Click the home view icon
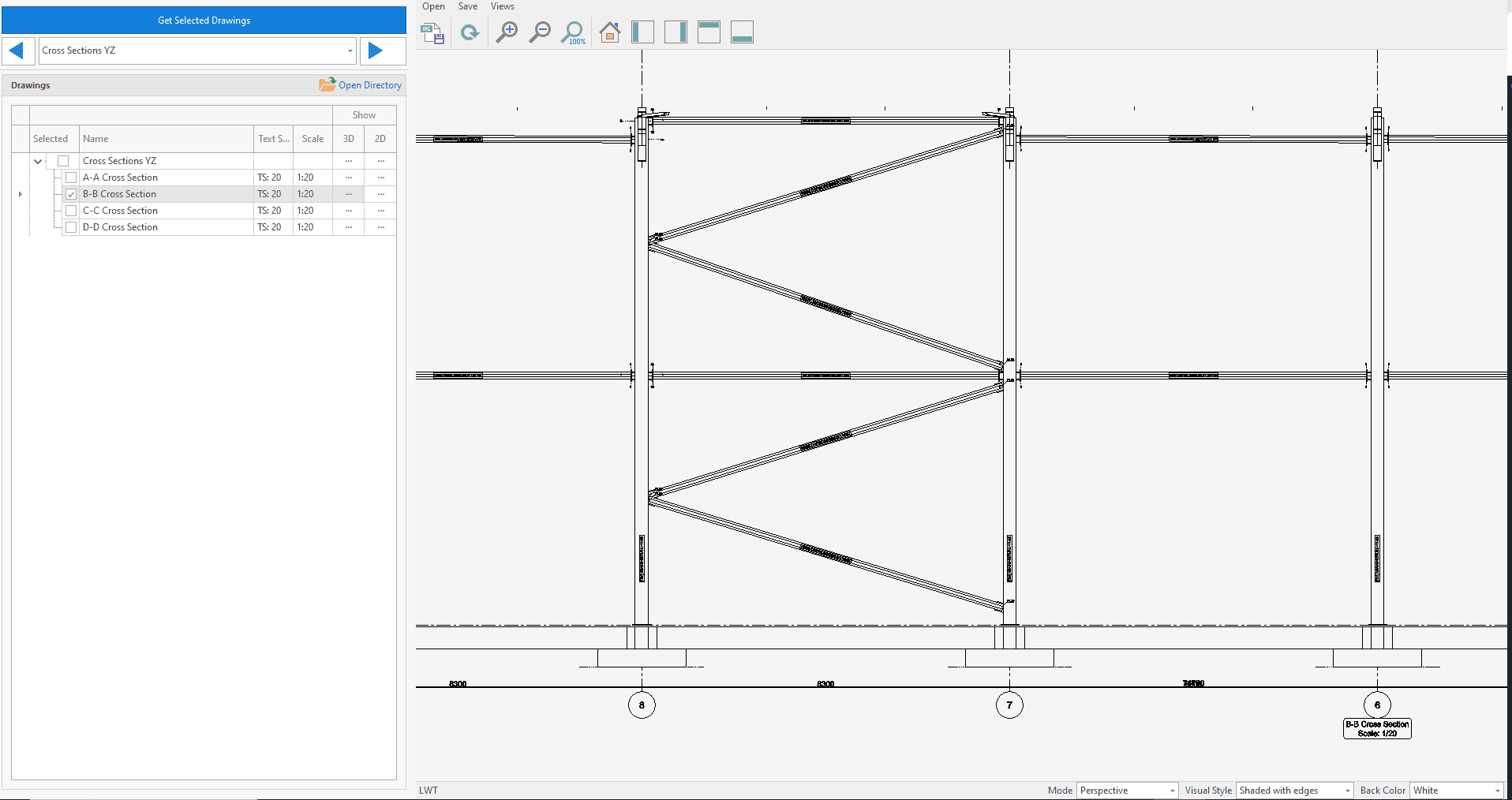 click(x=609, y=32)
